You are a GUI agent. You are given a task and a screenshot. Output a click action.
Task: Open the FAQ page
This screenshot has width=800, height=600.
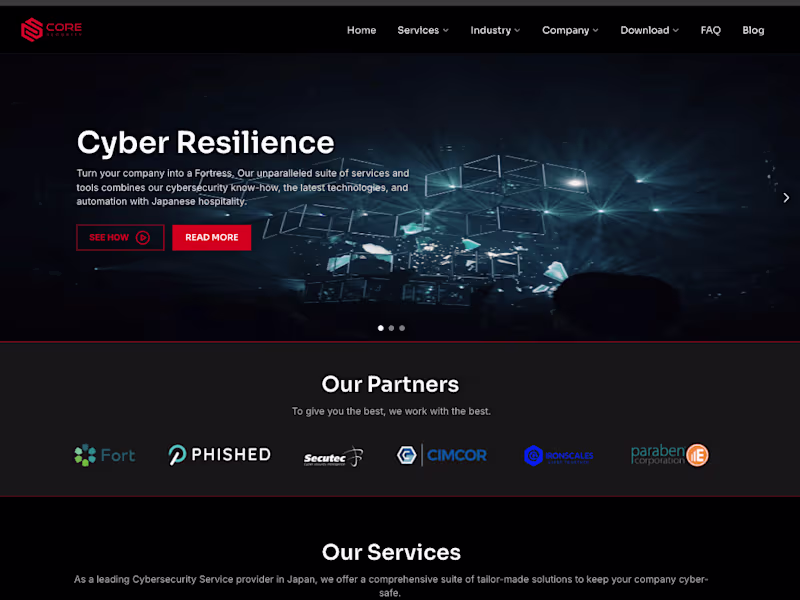710,30
